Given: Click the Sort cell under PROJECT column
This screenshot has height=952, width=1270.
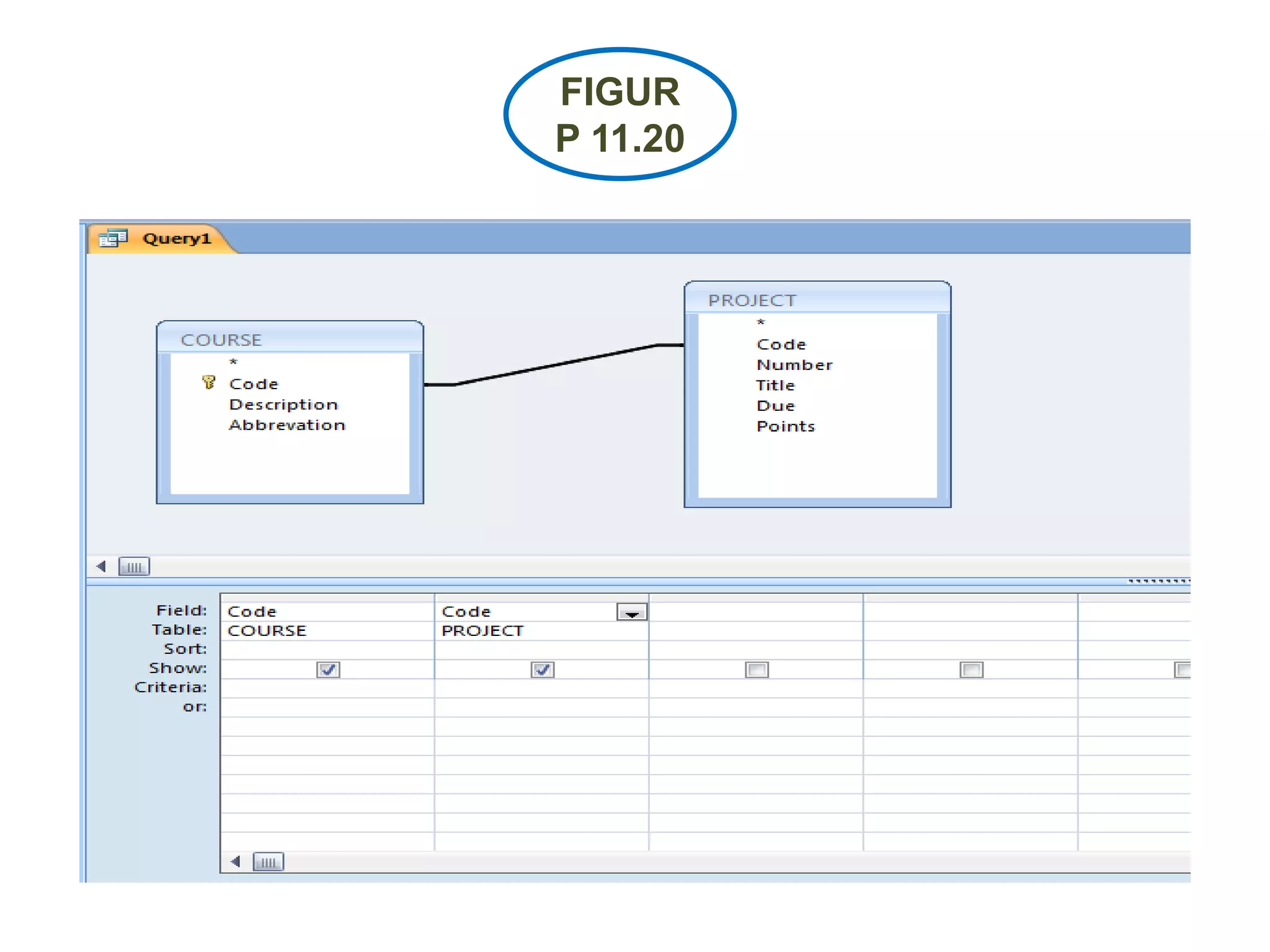Looking at the screenshot, I should coord(541,650).
